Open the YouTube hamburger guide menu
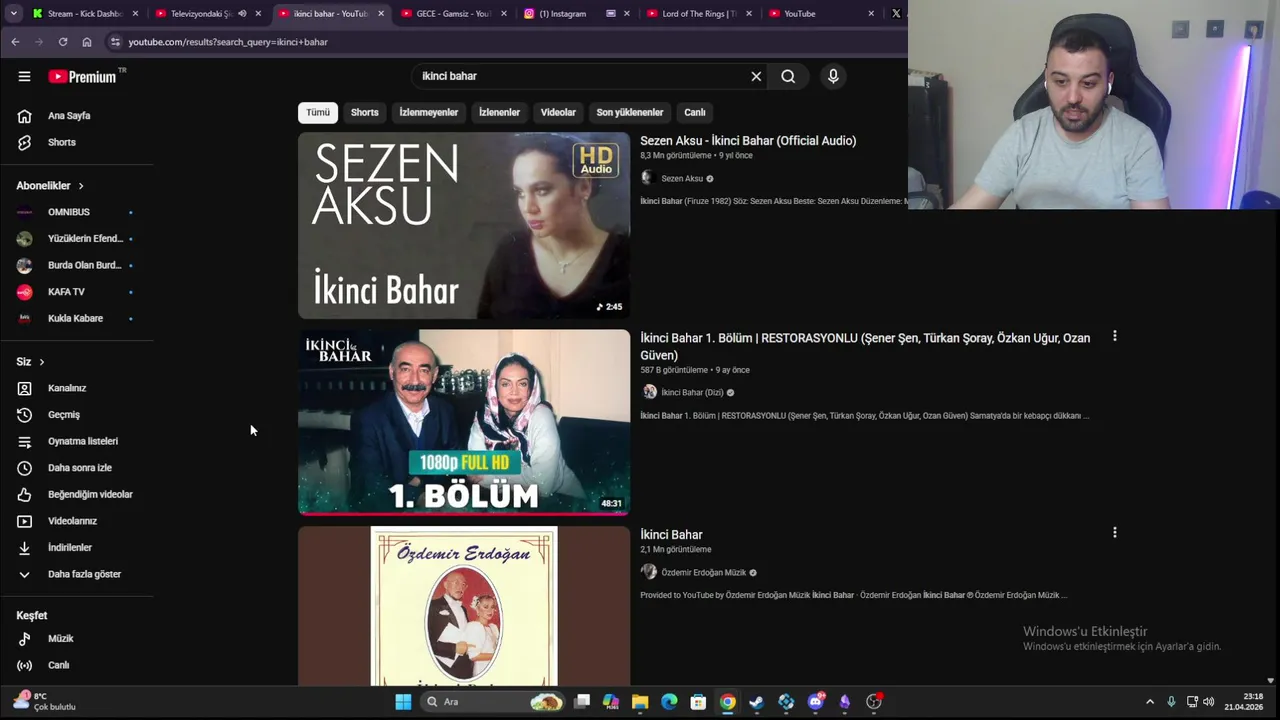 click(24, 76)
